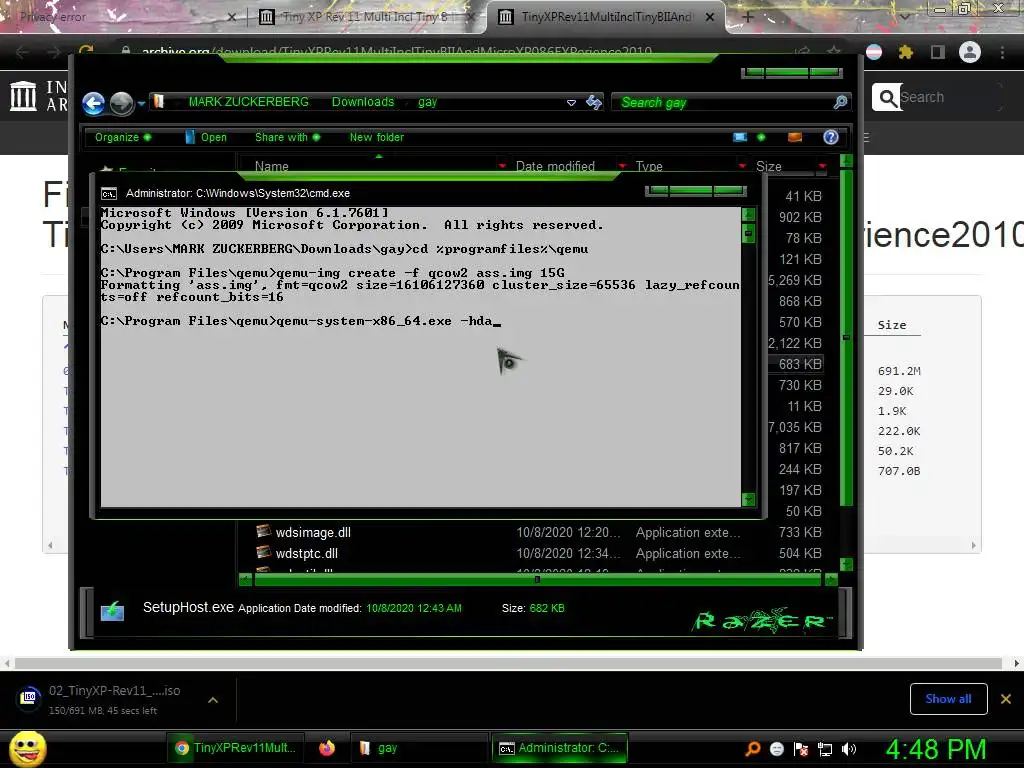Open the recent locations dropdown beside forward arrow

[x=140, y=103]
